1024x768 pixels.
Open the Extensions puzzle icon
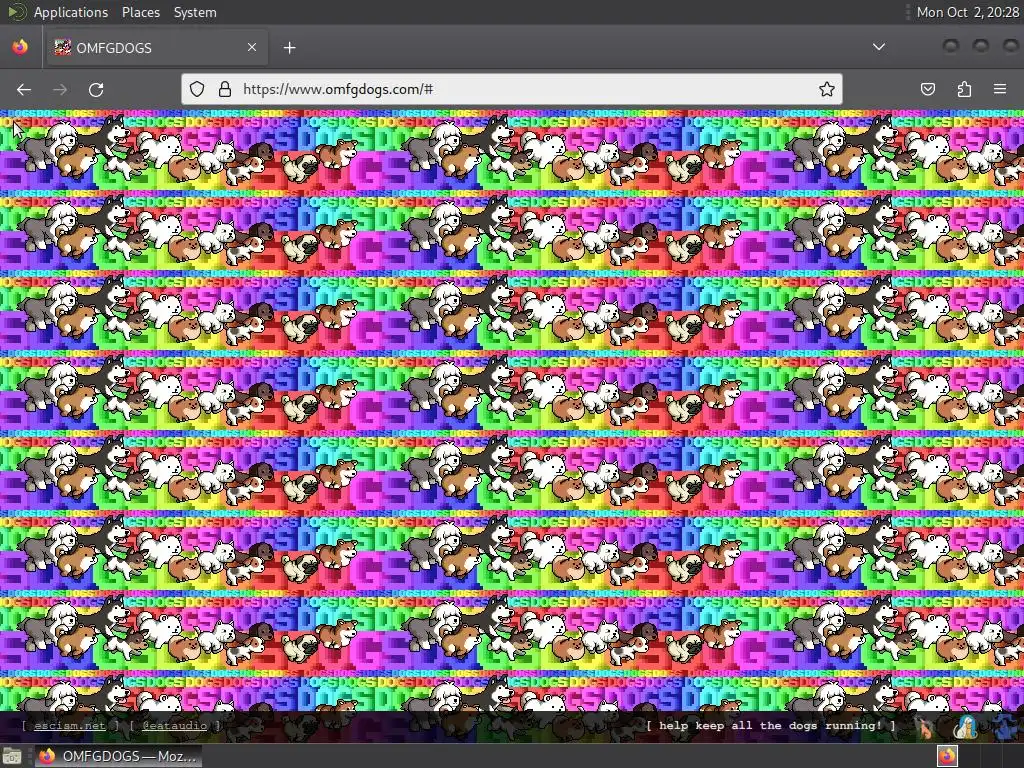tap(964, 89)
